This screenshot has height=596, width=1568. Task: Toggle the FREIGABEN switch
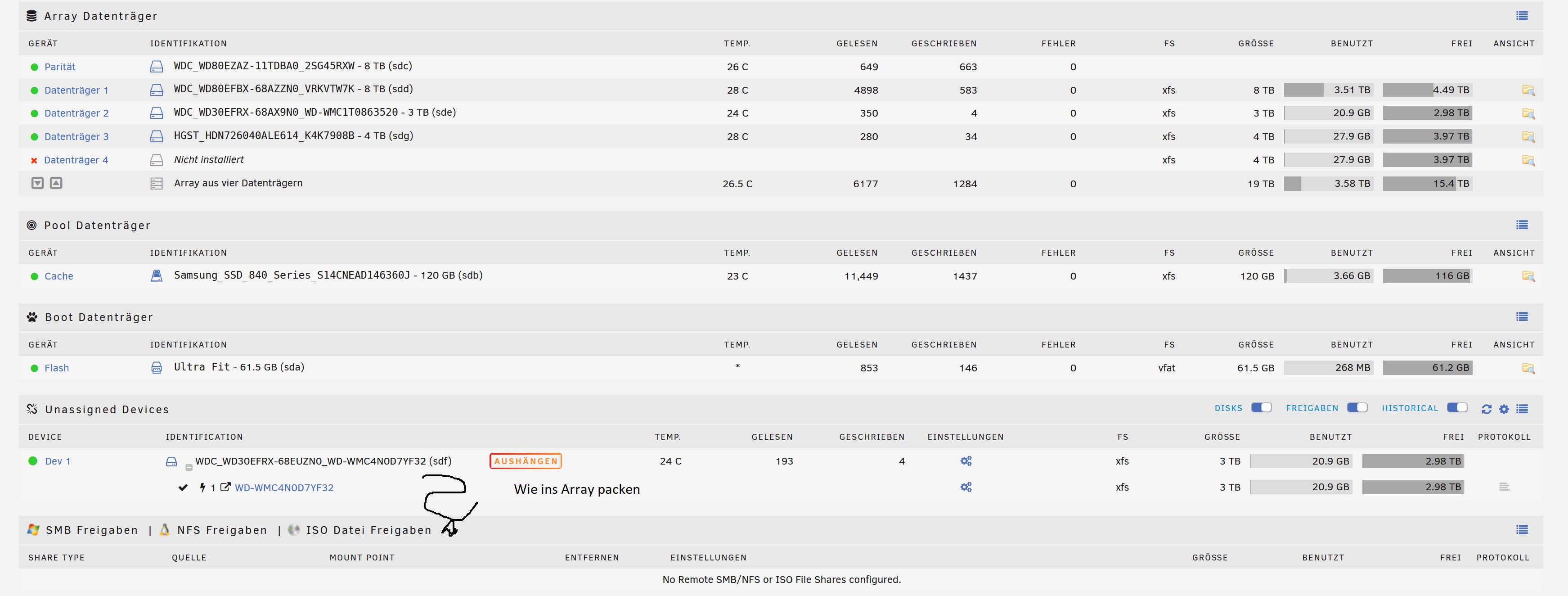(1357, 408)
